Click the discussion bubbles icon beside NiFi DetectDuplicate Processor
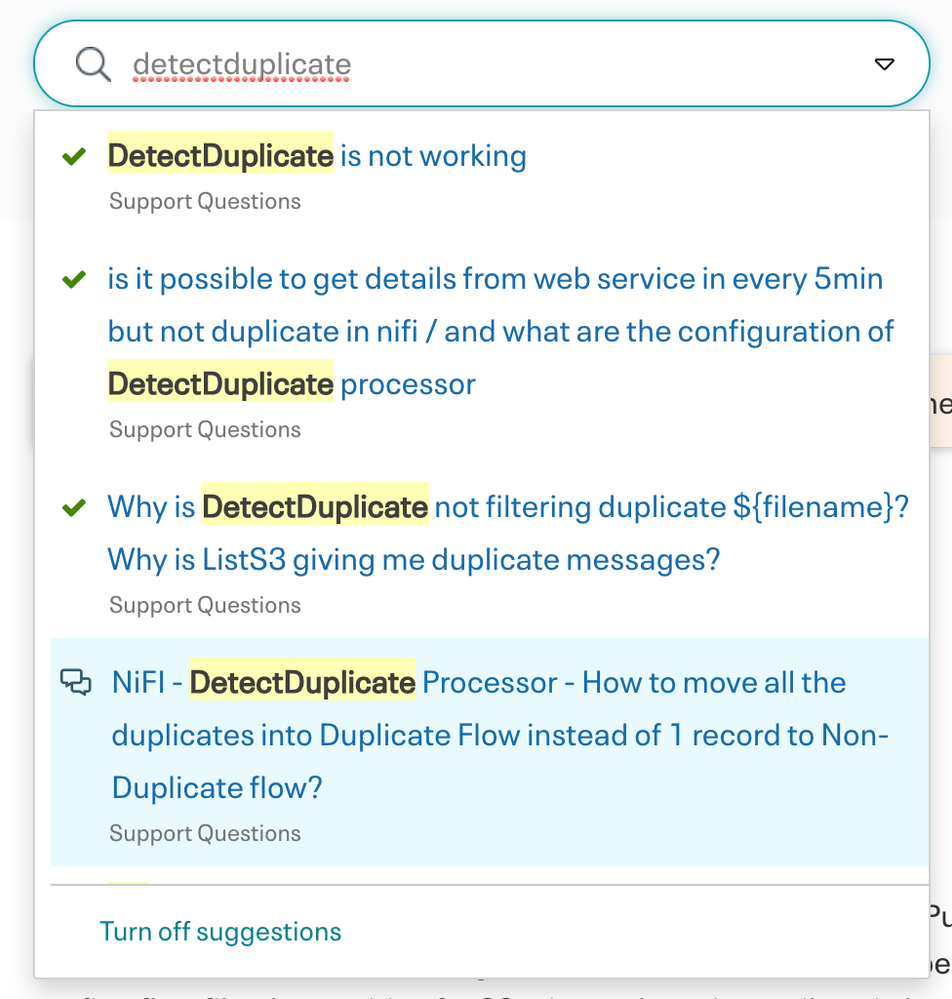 76,682
